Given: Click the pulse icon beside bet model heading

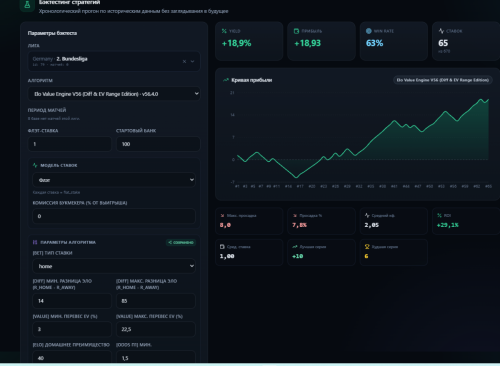Looking at the screenshot, I should pyautogui.click(x=35, y=165).
